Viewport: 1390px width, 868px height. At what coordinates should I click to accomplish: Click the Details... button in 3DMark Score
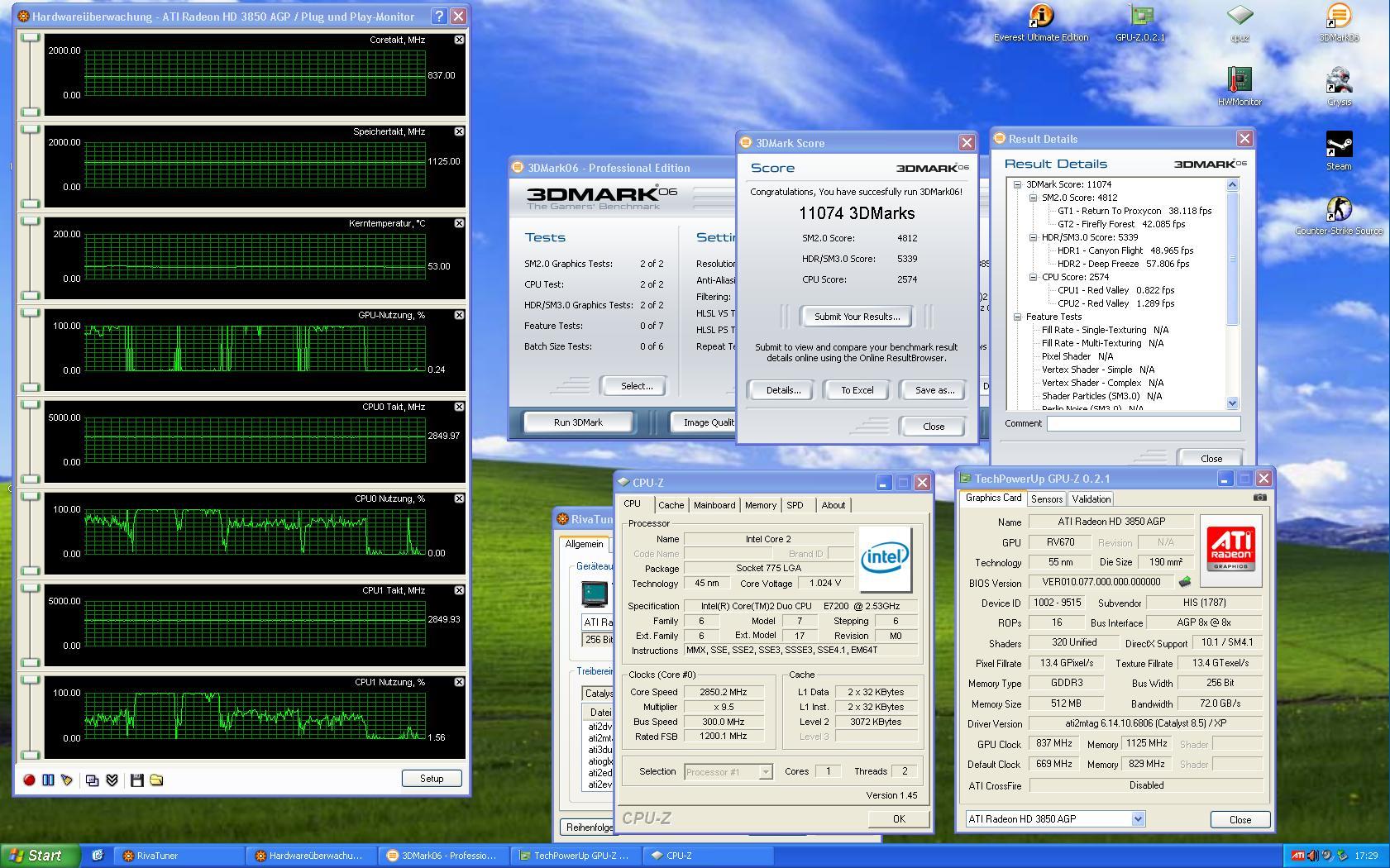click(783, 390)
